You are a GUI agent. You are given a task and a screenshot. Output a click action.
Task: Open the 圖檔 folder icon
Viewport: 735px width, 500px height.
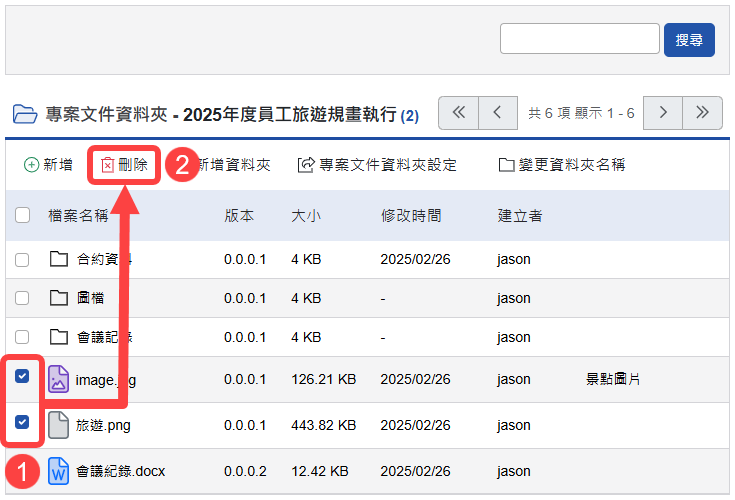point(58,298)
